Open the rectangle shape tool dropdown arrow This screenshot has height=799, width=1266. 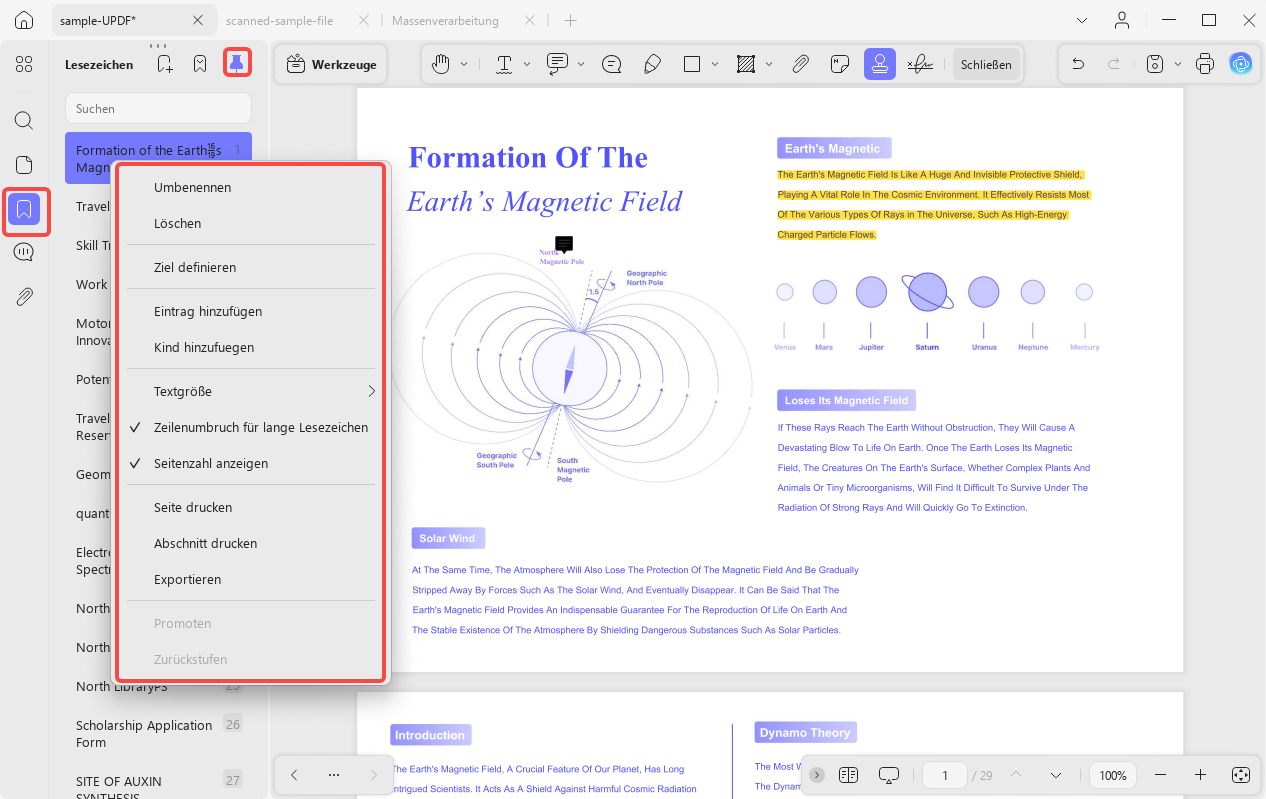point(715,64)
